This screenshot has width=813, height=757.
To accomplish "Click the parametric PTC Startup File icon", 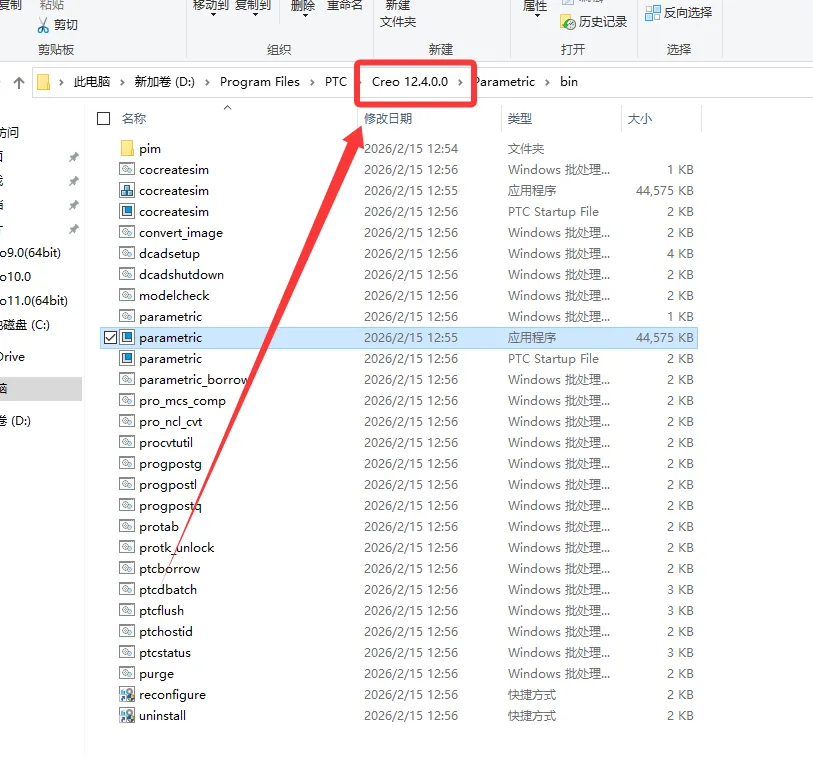I will click(x=127, y=358).
